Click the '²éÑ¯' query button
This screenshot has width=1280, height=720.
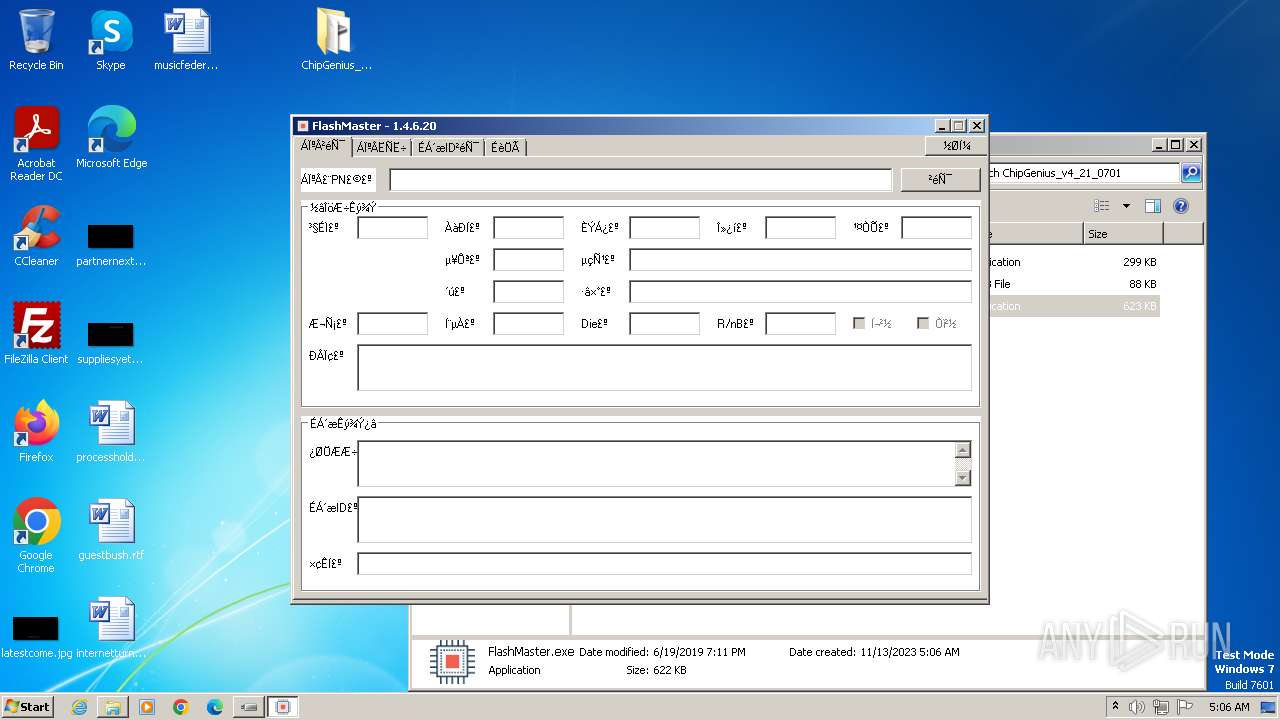pos(940,179)
